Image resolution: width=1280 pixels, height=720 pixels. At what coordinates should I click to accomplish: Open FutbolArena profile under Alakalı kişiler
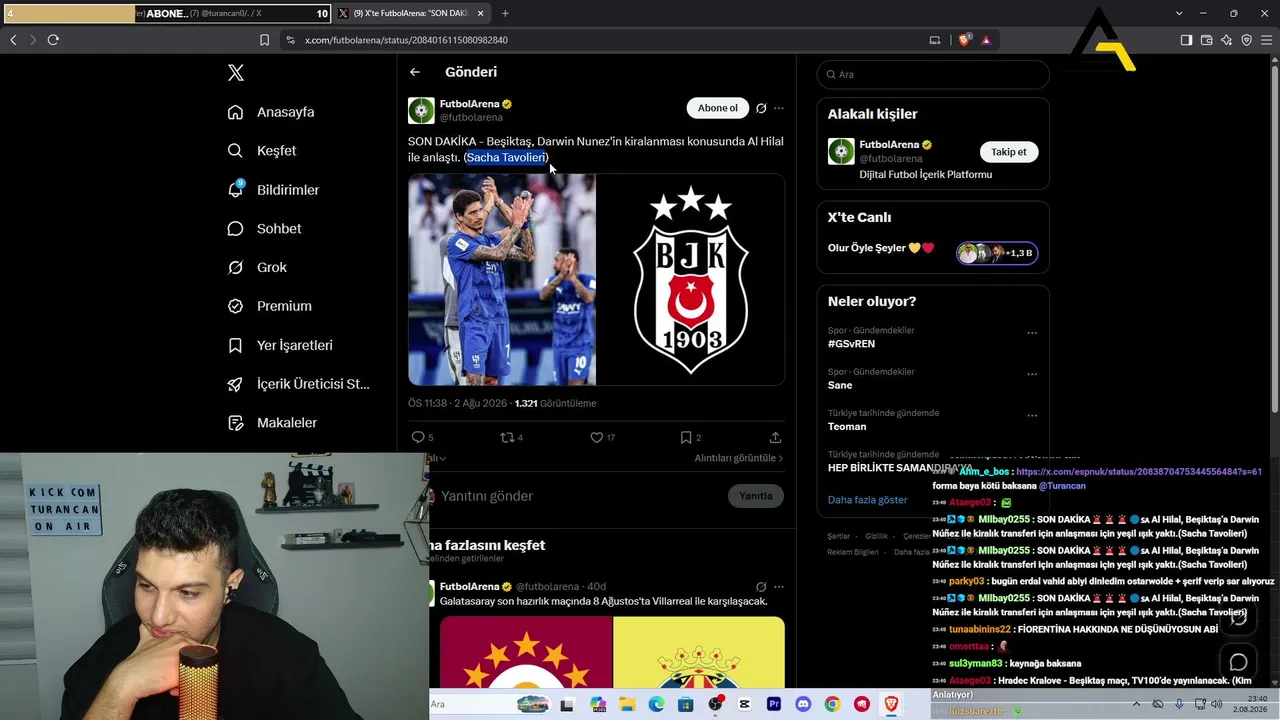point(889,144)
